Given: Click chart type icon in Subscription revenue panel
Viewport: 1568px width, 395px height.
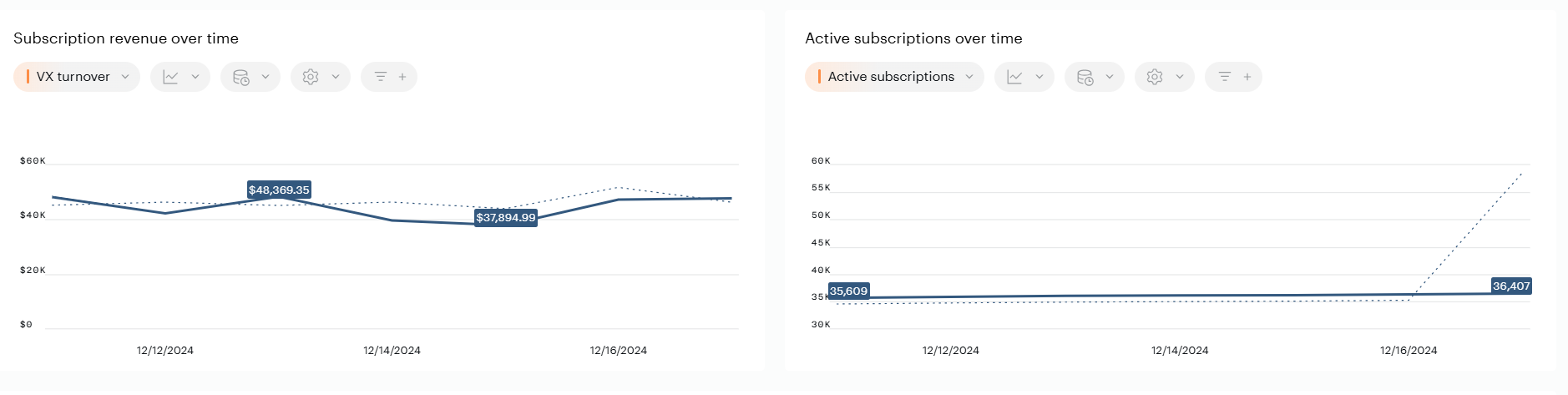Looking at the screenshot, I should [x=171, y=77].
